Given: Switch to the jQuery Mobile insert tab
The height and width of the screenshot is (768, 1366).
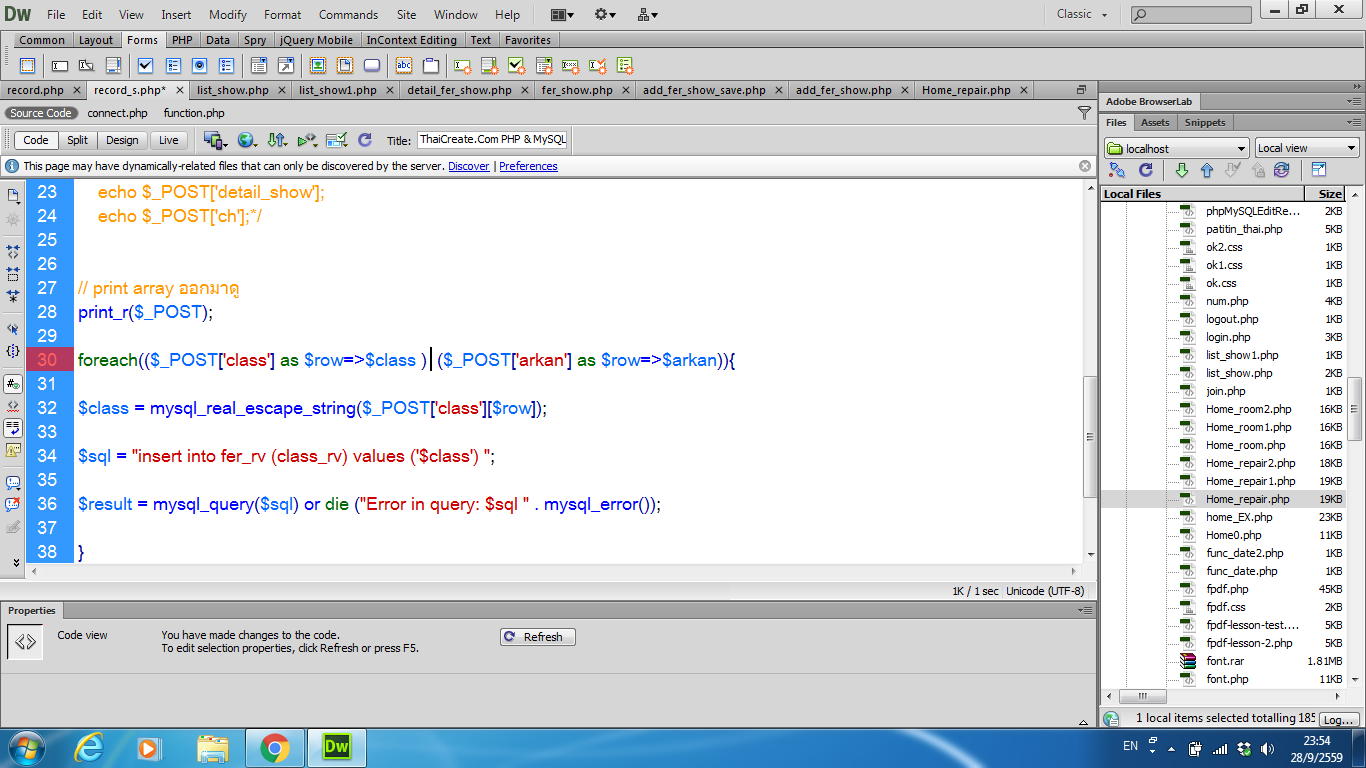Looking at the screenshot, I should 316,40.
